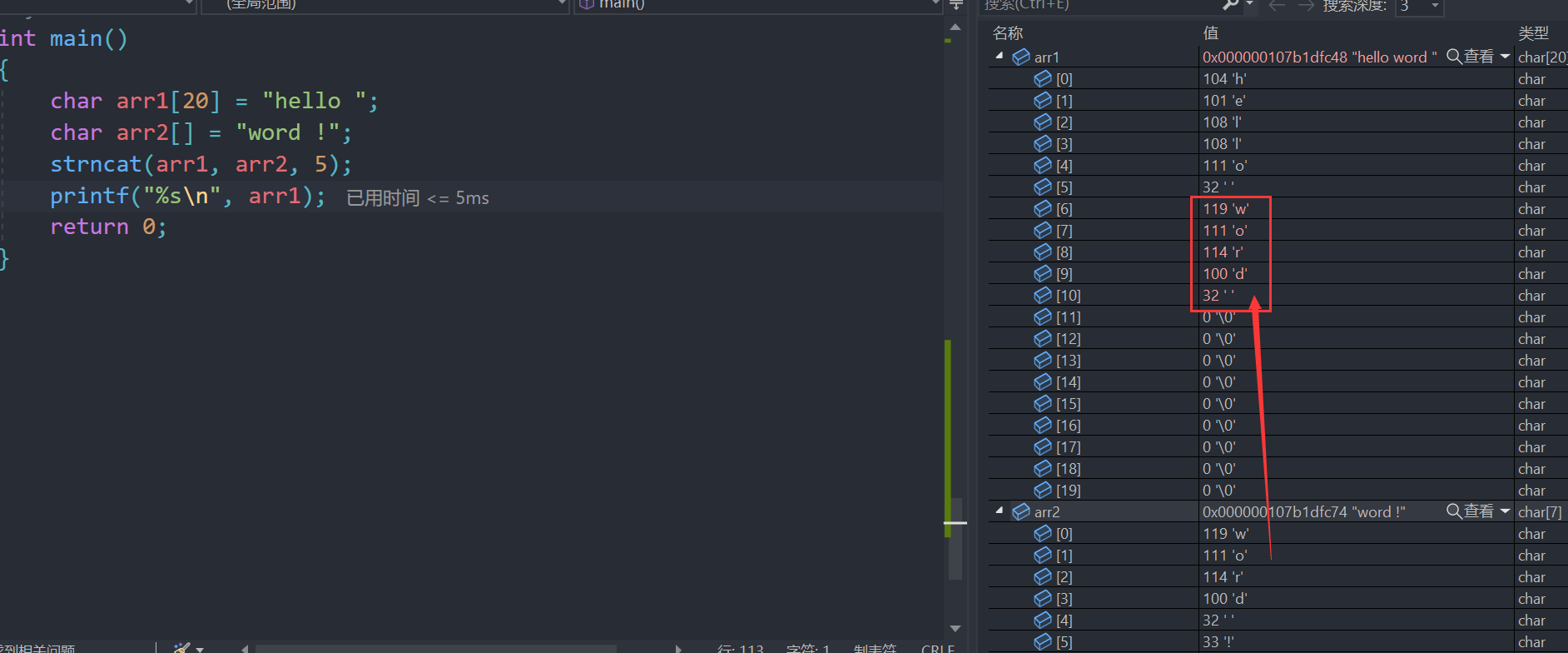Image resolution: width=1568 pixels, height=653 pixels.
Task: Open the 查看 visualizer dropdown arrow for arr2
Action: (1505, 511)
